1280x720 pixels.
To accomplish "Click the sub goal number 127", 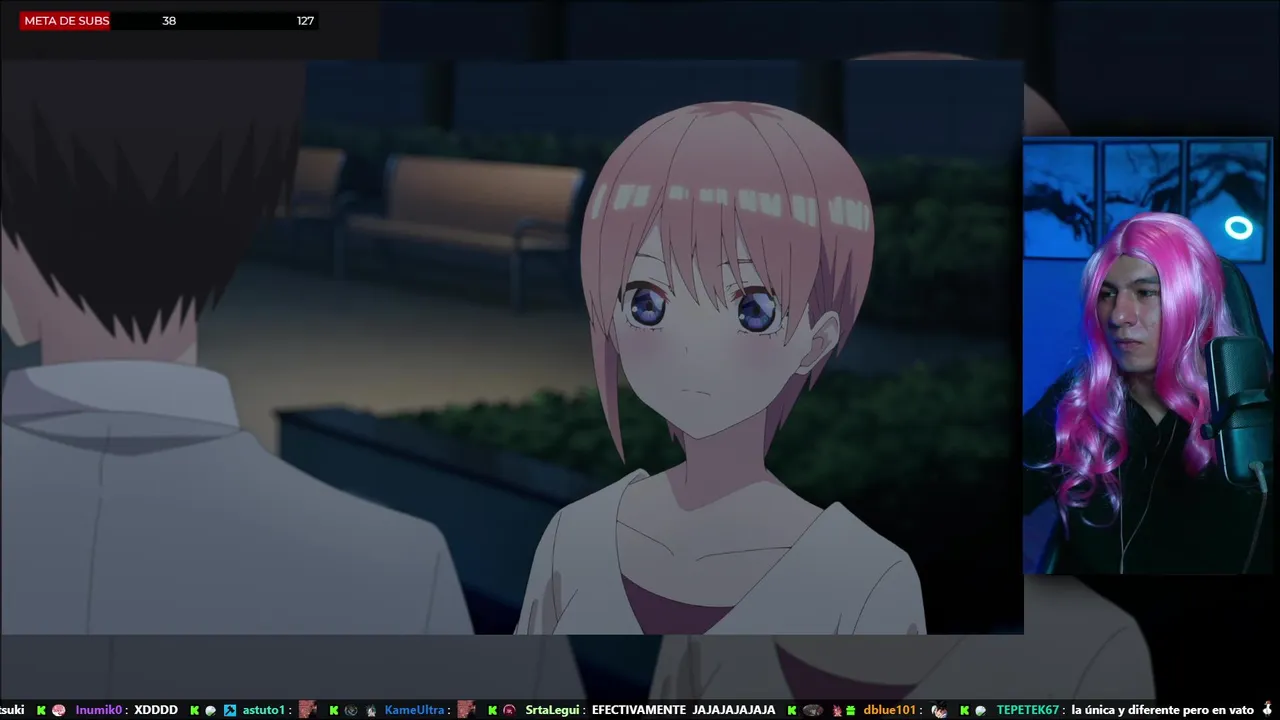I will (305, 21).
